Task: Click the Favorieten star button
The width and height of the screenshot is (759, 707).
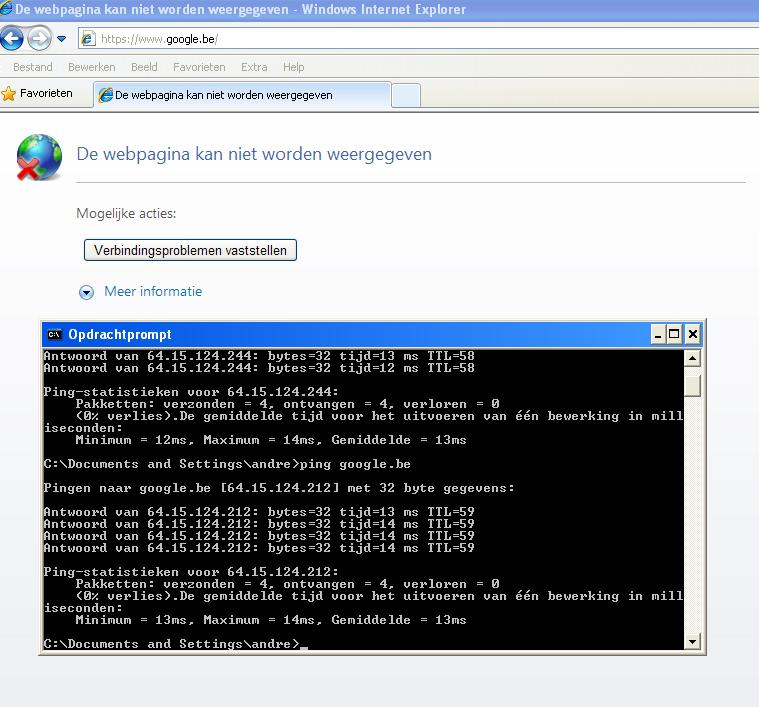Action: [x=37, y=93]
